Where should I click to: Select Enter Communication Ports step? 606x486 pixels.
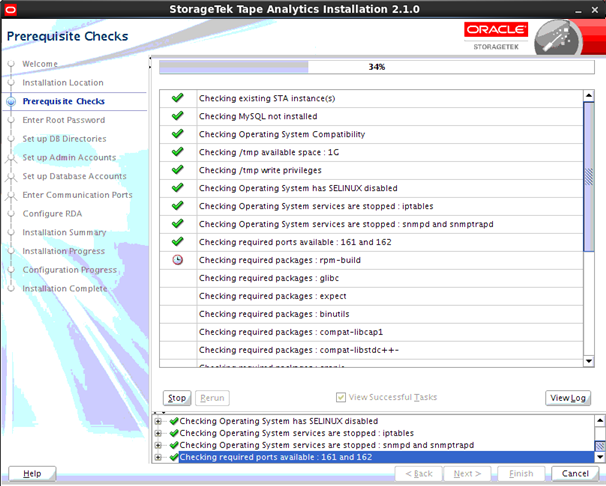point(77,195)
